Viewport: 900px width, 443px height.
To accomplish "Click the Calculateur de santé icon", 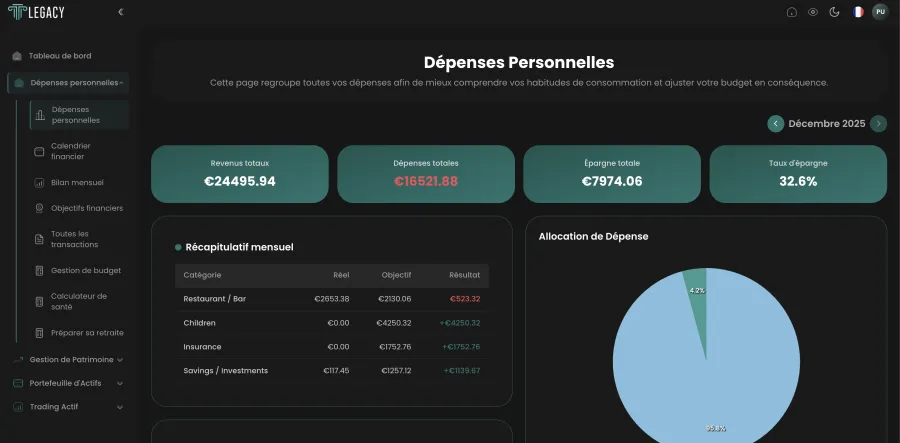I will click(x=39, y=302).
